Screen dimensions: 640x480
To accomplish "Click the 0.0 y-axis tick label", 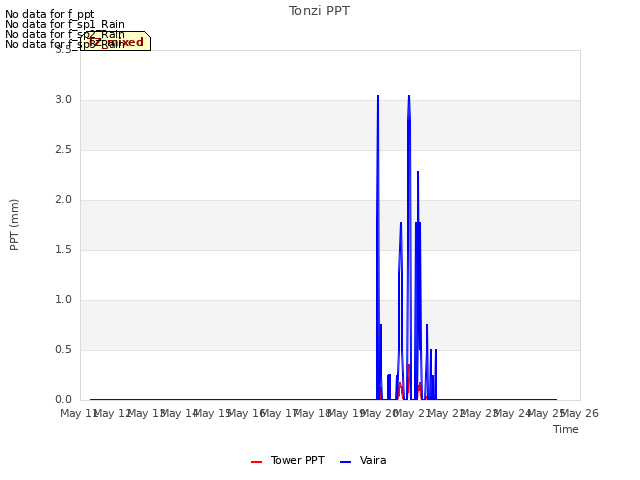I will click(64, 400).
